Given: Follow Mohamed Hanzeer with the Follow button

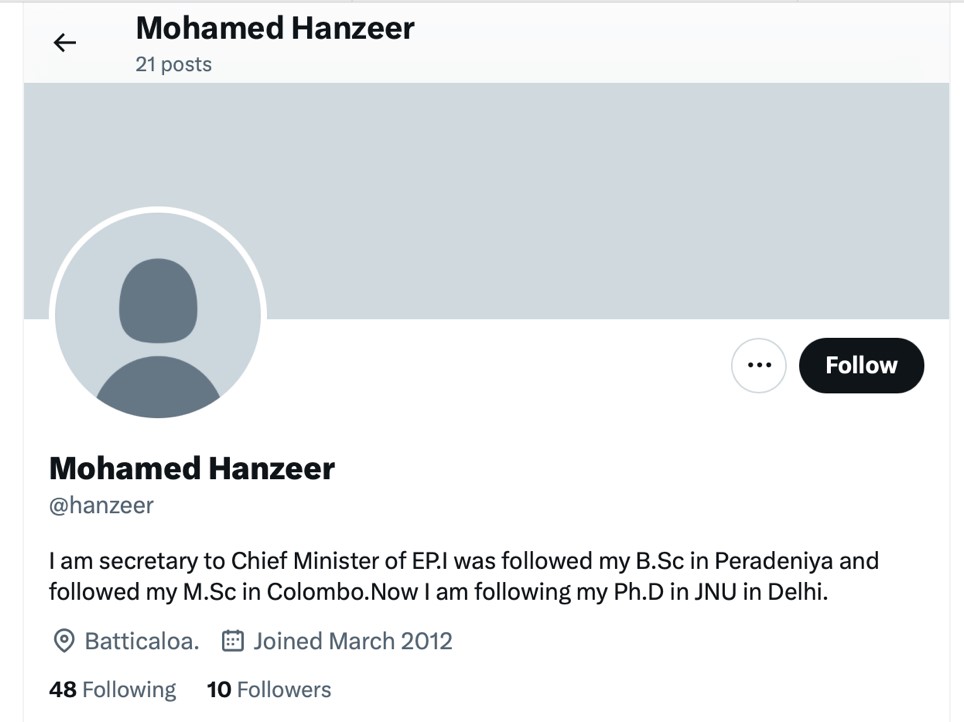Looking at the screenshot, I should click(861, 365).
